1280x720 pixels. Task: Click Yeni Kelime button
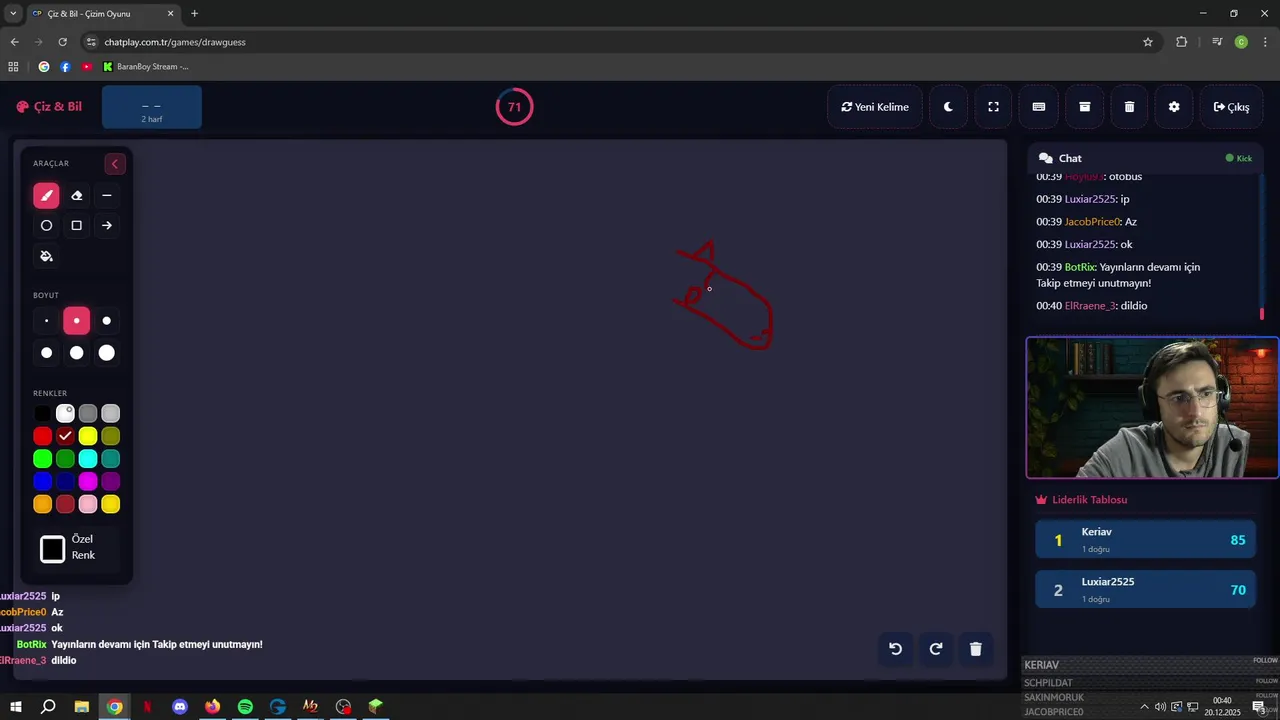875,107
